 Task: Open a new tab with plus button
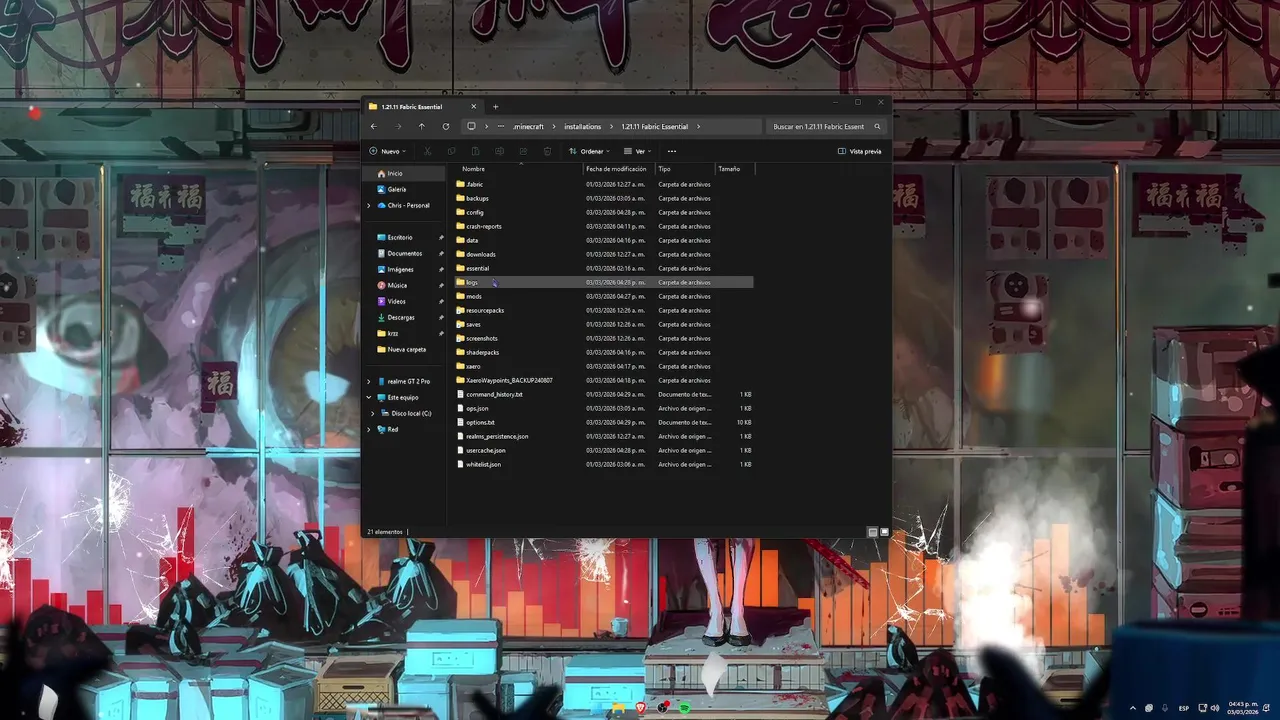(495, 107)
